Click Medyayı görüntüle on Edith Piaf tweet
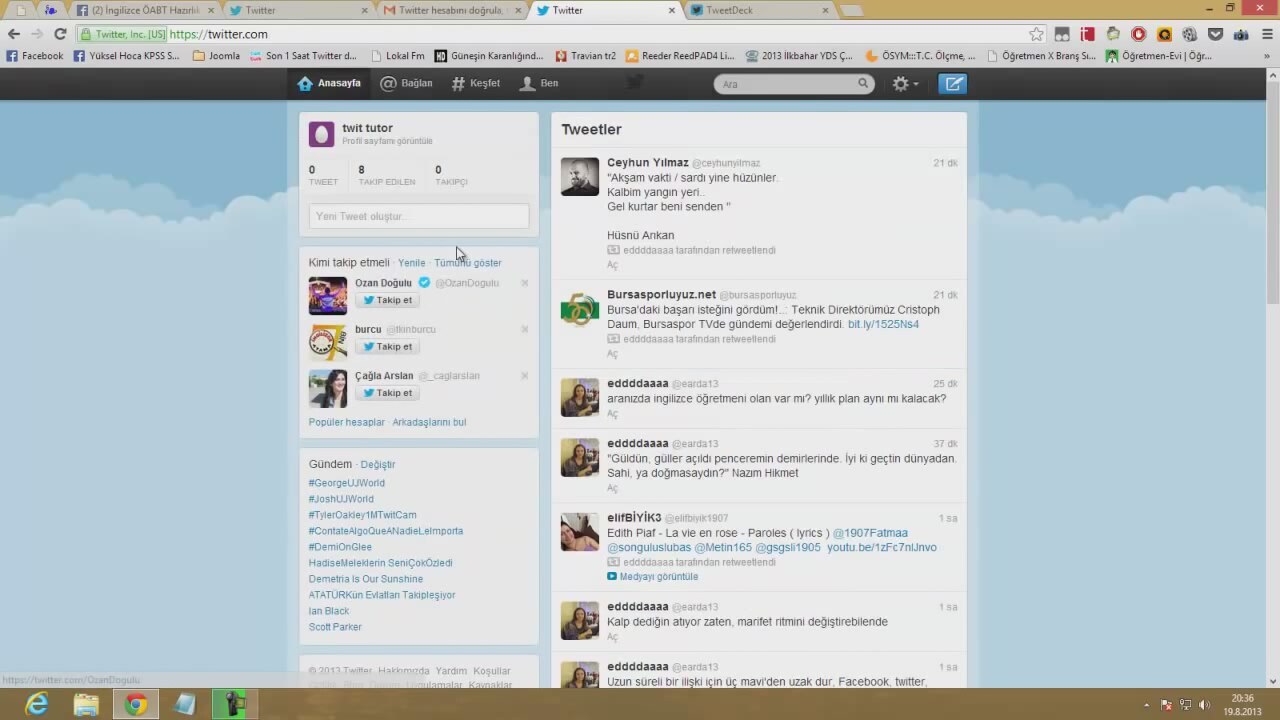Viewport: 1280px width, 720px height. click(x=653, y=577)
